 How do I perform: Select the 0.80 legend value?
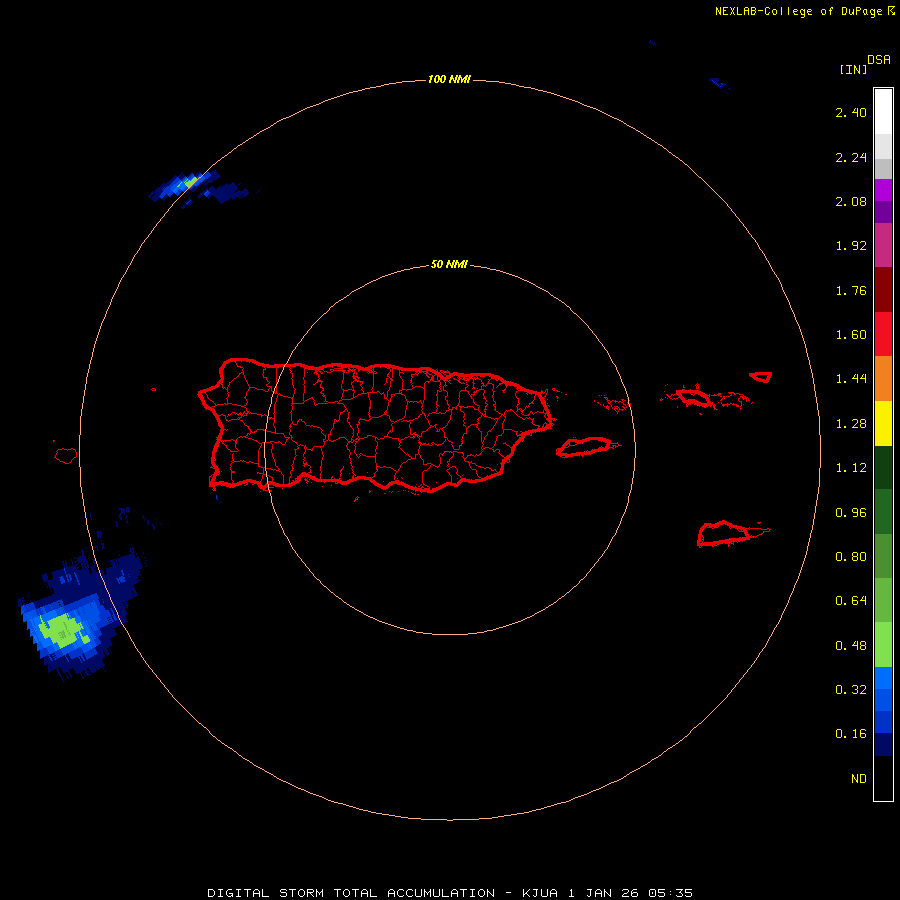click(851, 557)
